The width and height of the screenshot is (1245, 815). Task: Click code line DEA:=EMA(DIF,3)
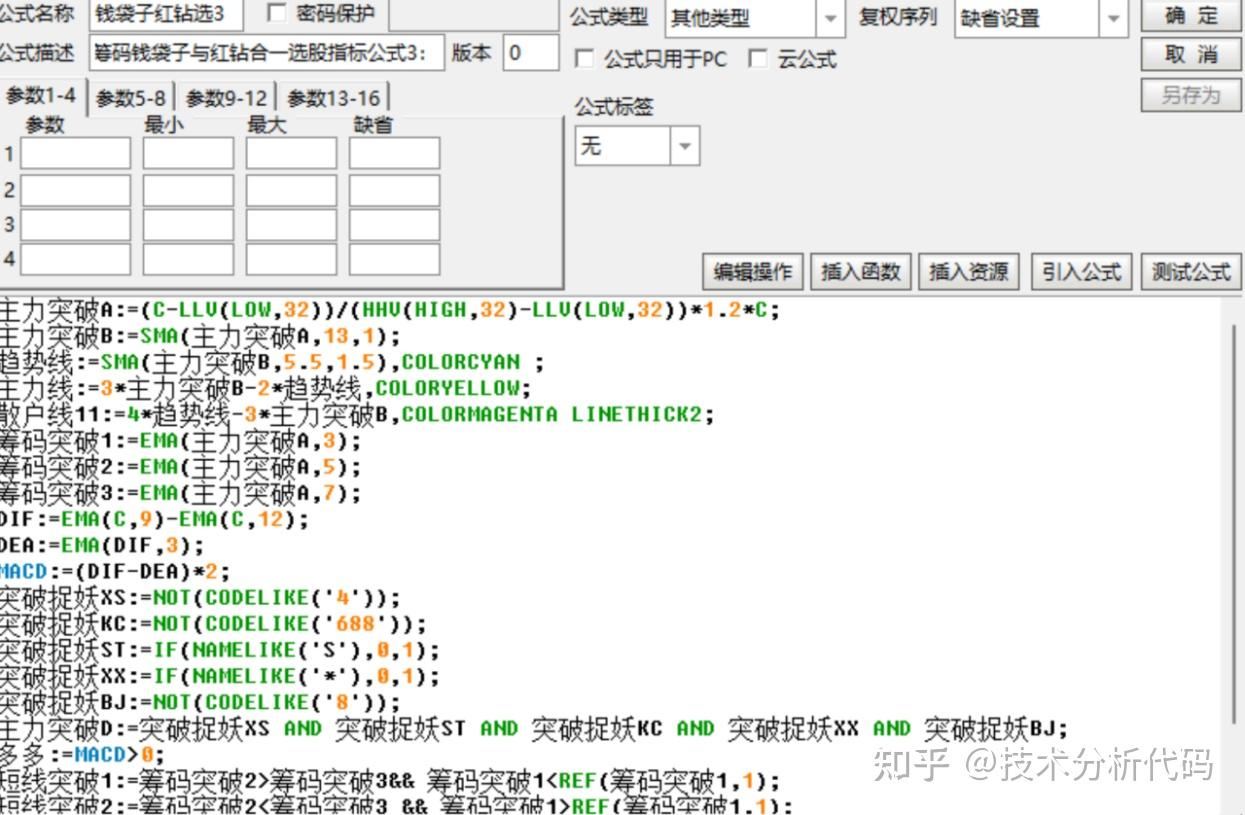pyautogui.click(x=102, y=546)
